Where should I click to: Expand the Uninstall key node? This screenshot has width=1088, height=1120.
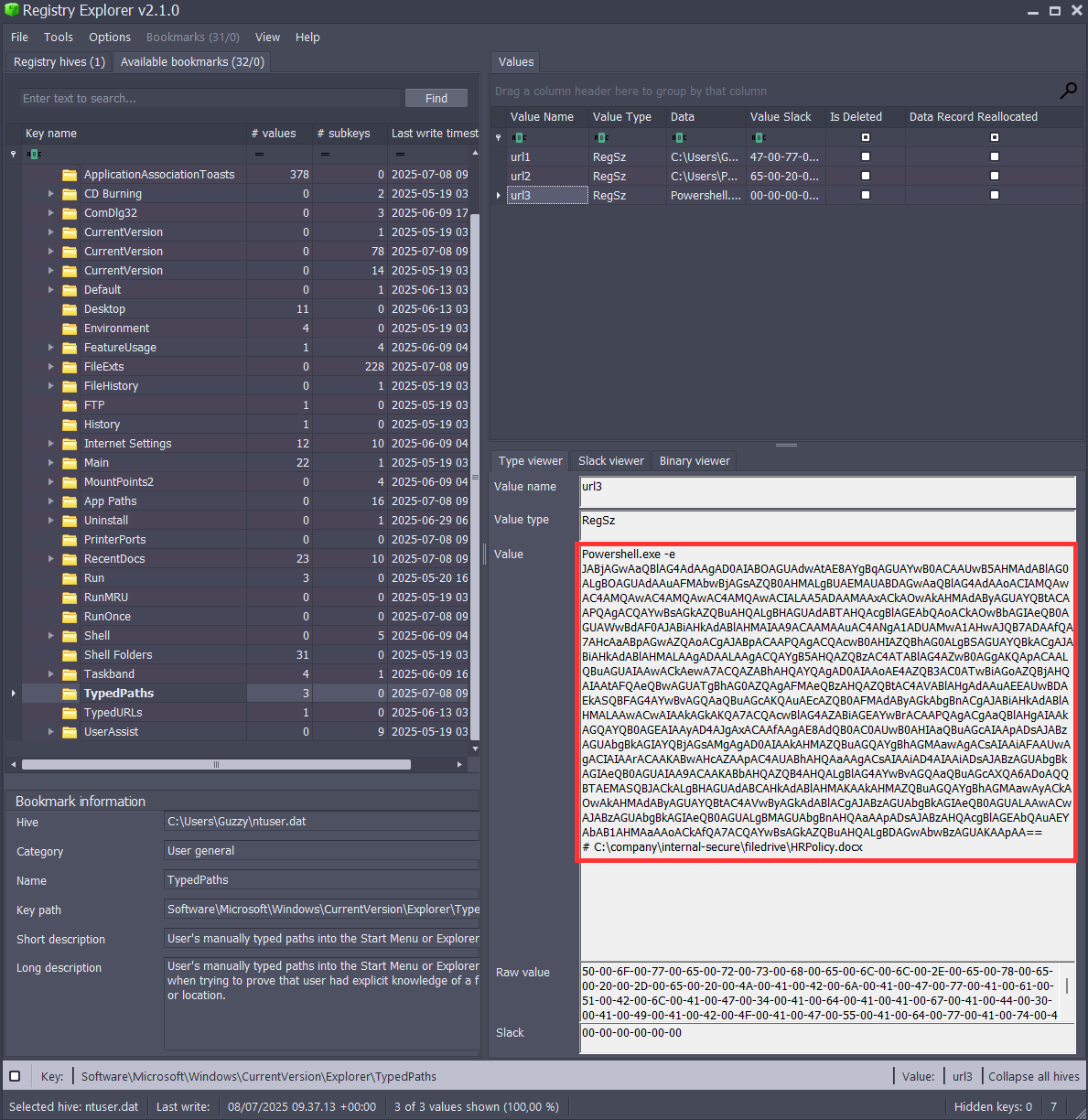pos(50,520)
